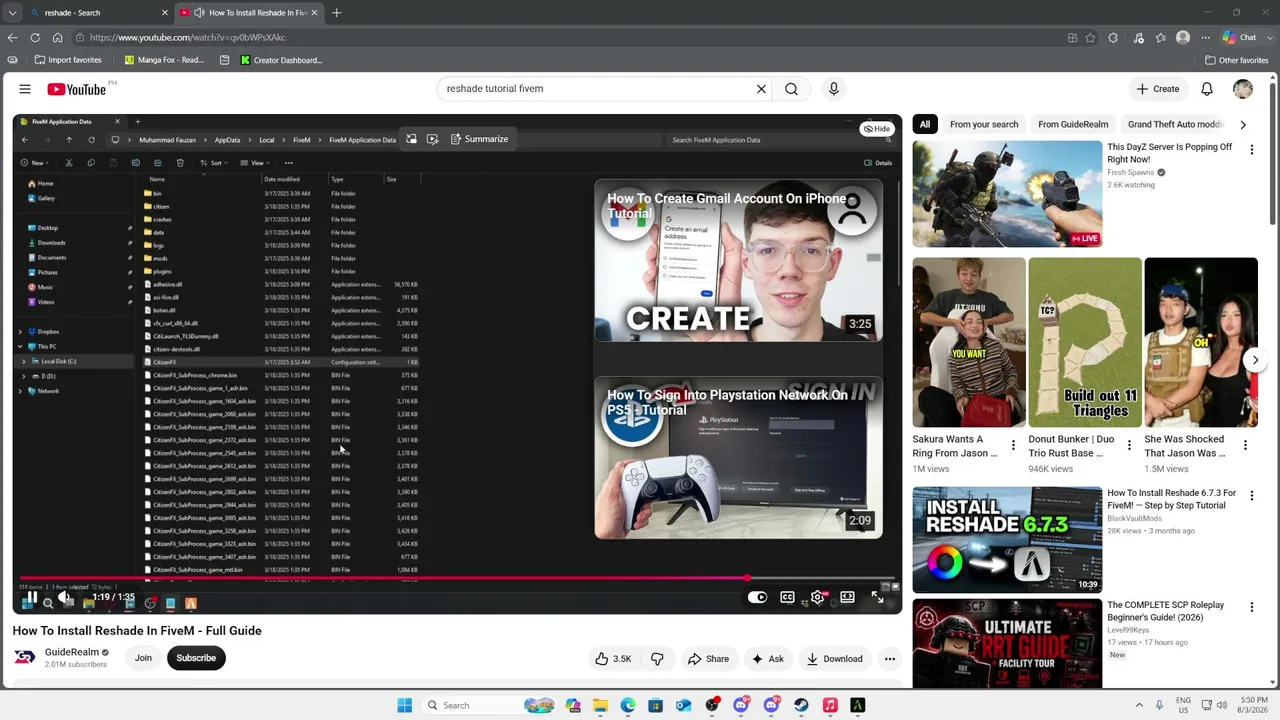Share the video
1280x720 pixels.
point(708,659)
